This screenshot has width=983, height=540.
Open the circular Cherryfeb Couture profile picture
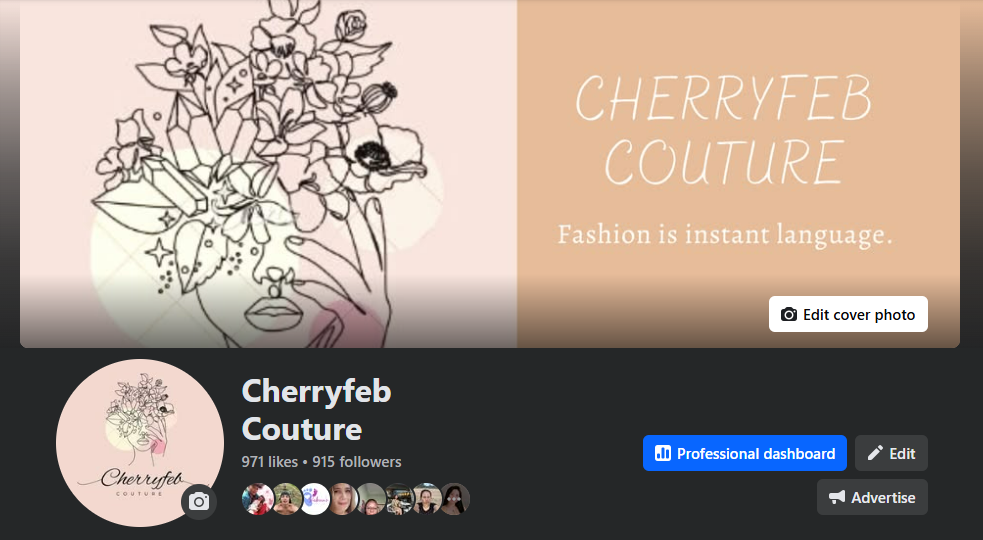pyautogui.click(x=140, y=443)
